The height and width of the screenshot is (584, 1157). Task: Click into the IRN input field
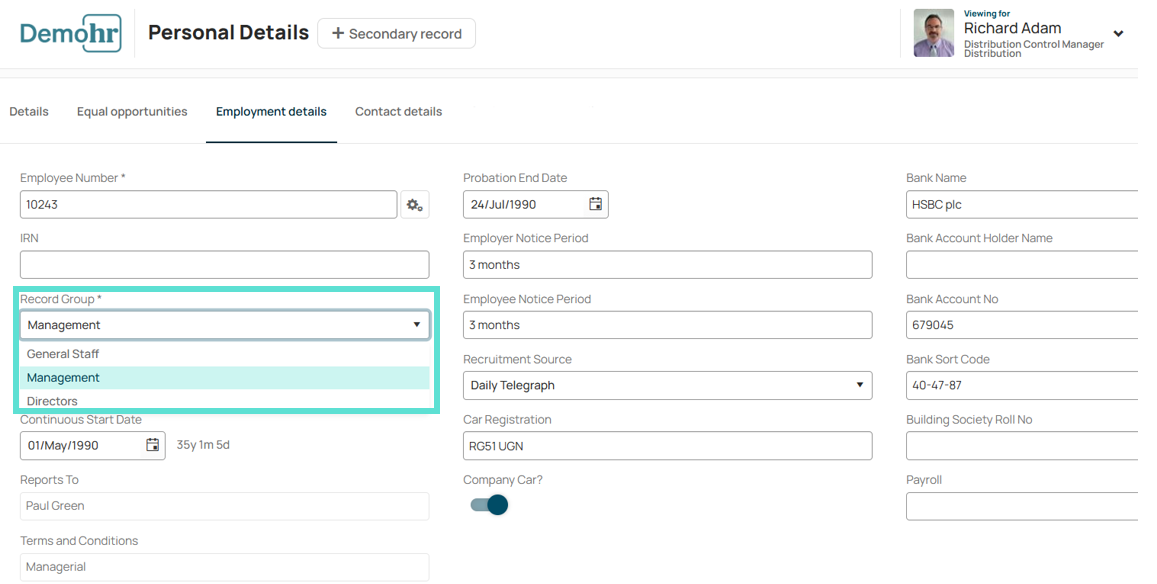(224, 265)
